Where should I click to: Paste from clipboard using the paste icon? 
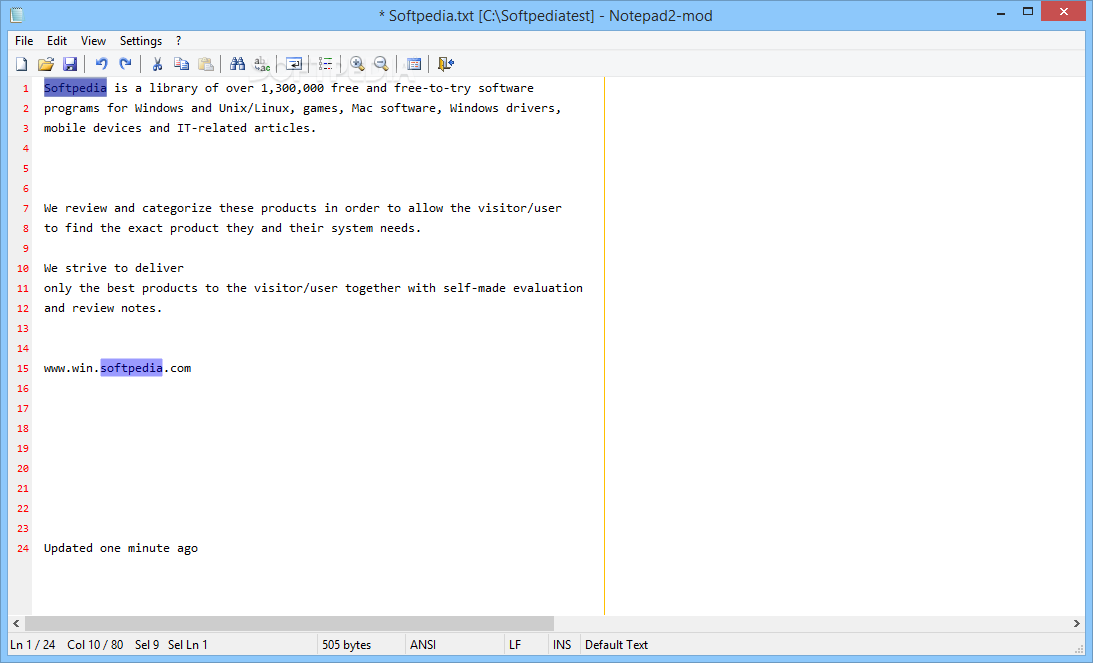pyautogui.click(x=206, y=64)
